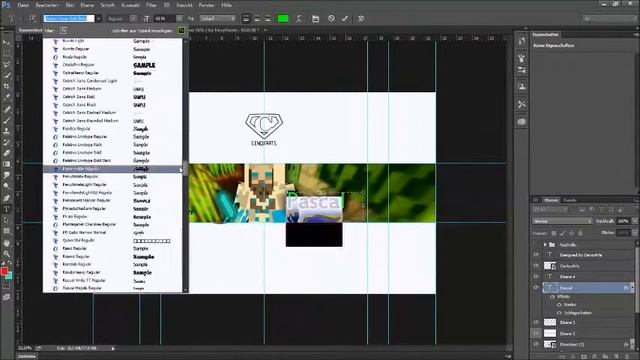The width and height of the screenshot is (640, 360).
Task: Toggle the Character panel icon
Action: pyautogui.click(x=315, y=18)
